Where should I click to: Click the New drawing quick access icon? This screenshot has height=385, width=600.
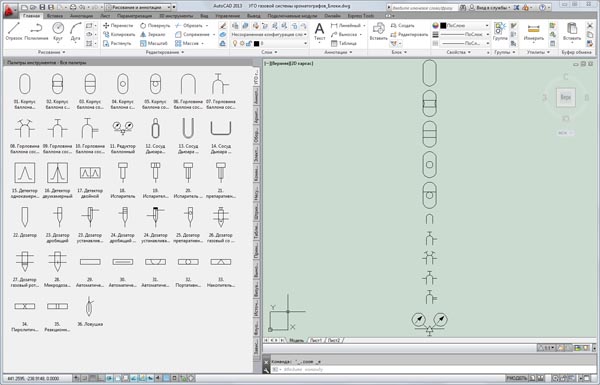click(x=25, y=7)
